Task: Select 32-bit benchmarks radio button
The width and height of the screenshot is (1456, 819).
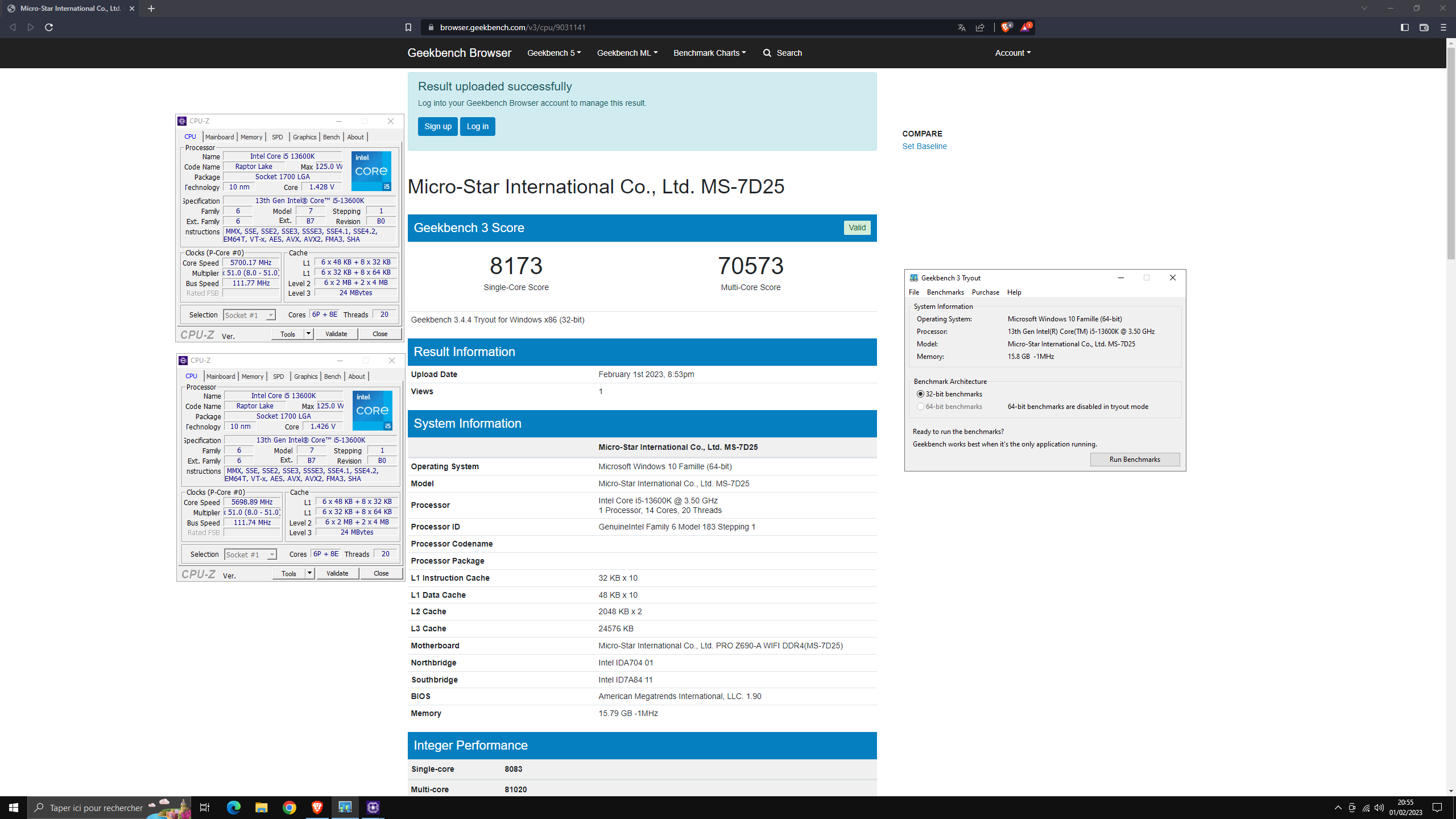Action: click(920, 394)
